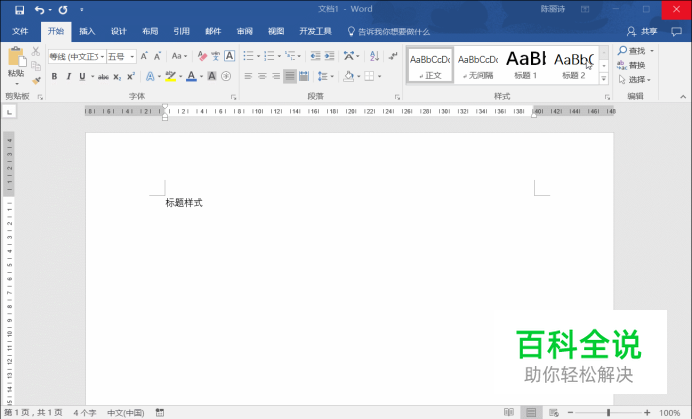The image size is (692, 419).
Task: Expand the styles gallery
Action: click(x=604, y=79)
